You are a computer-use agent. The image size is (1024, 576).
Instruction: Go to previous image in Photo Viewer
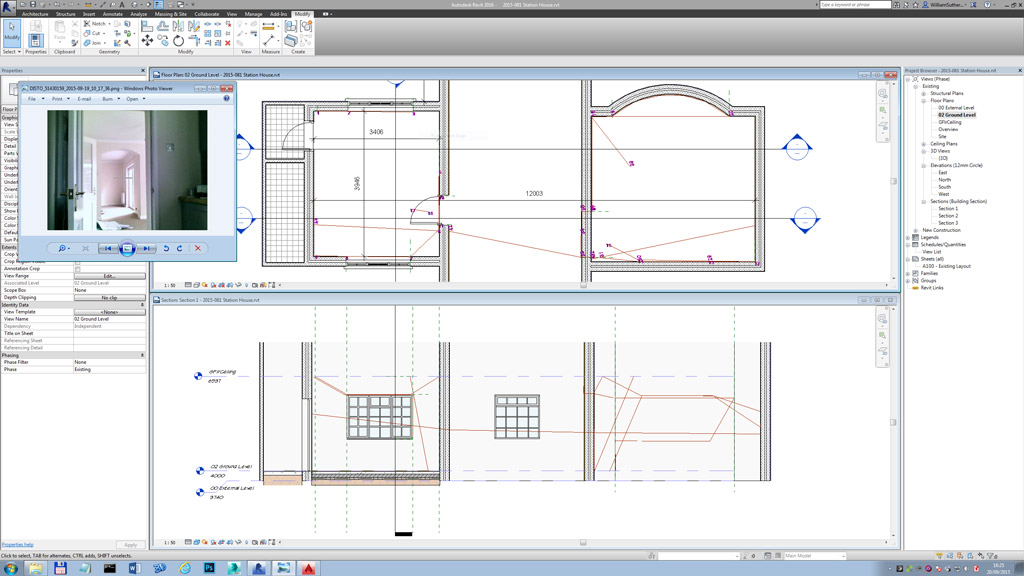click(108, 248)
